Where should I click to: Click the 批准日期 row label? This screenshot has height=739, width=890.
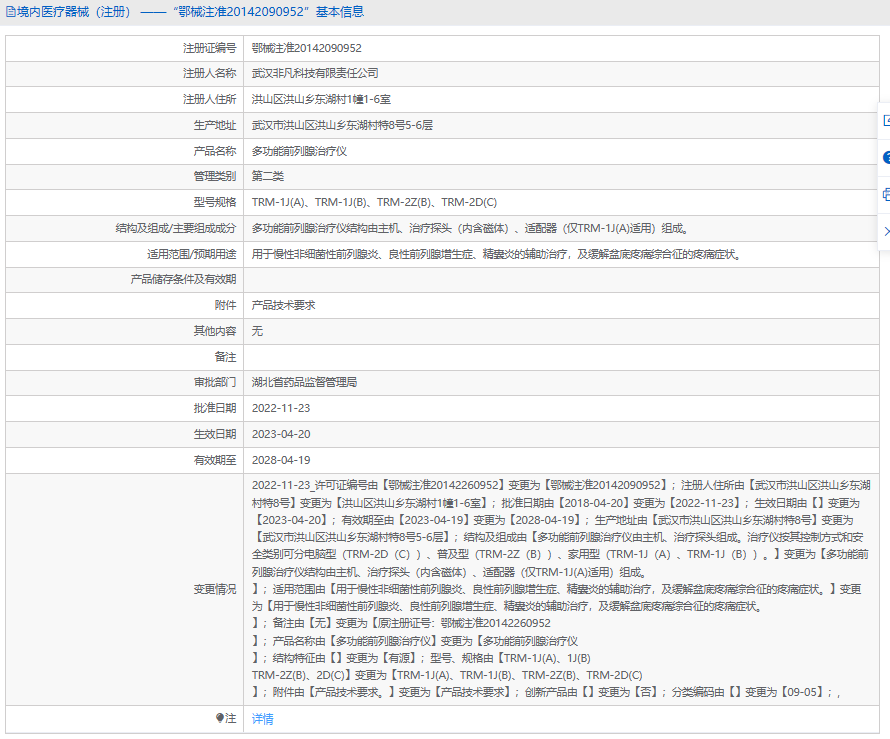pyautogui.click(x=215, y=408)
